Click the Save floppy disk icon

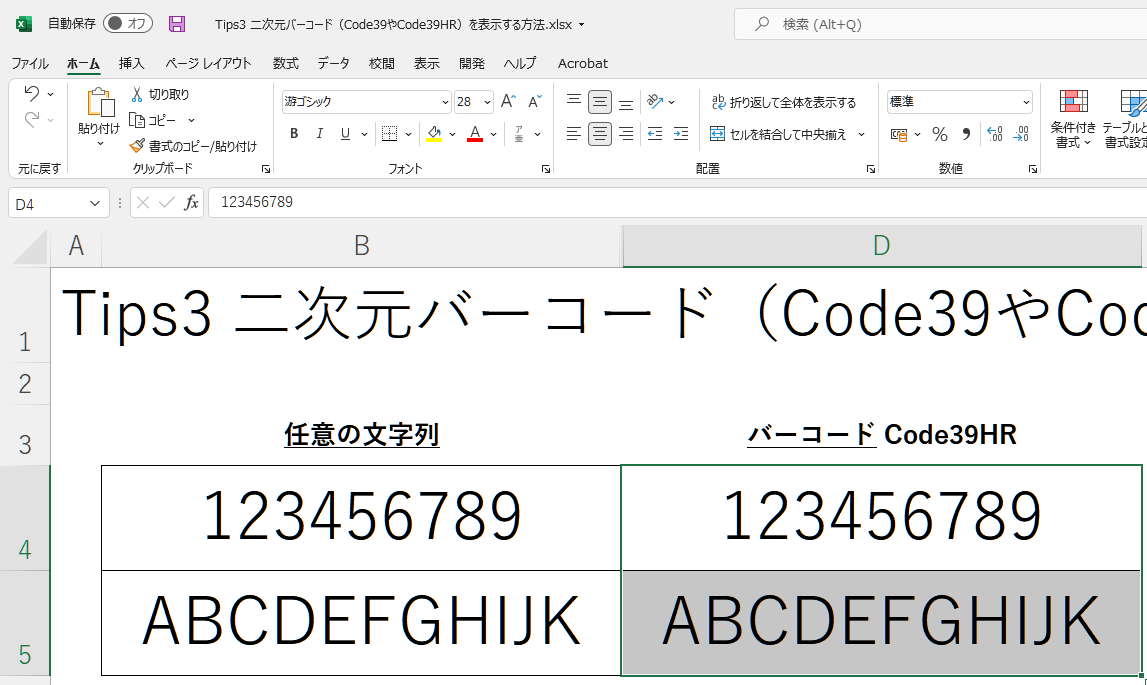coord(177,24)
